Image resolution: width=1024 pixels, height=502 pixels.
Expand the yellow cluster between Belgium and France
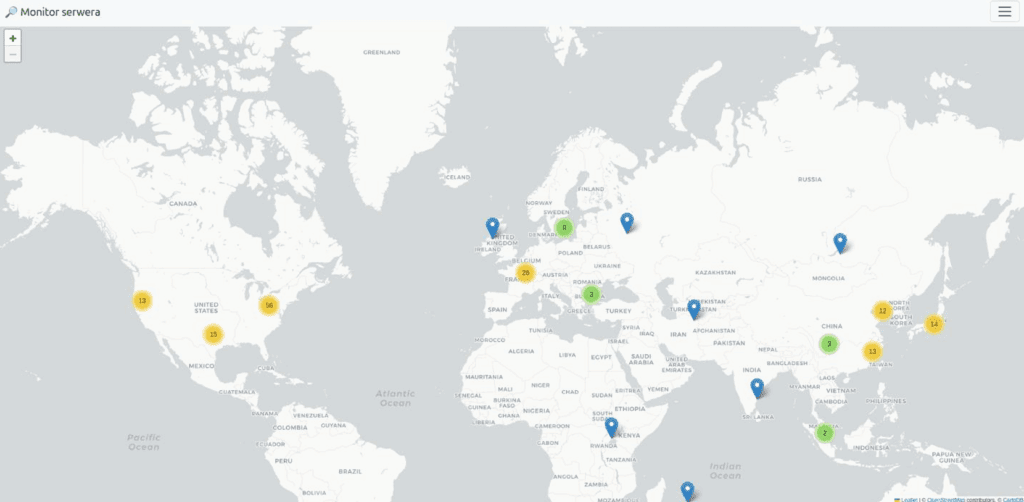point(525,273)
